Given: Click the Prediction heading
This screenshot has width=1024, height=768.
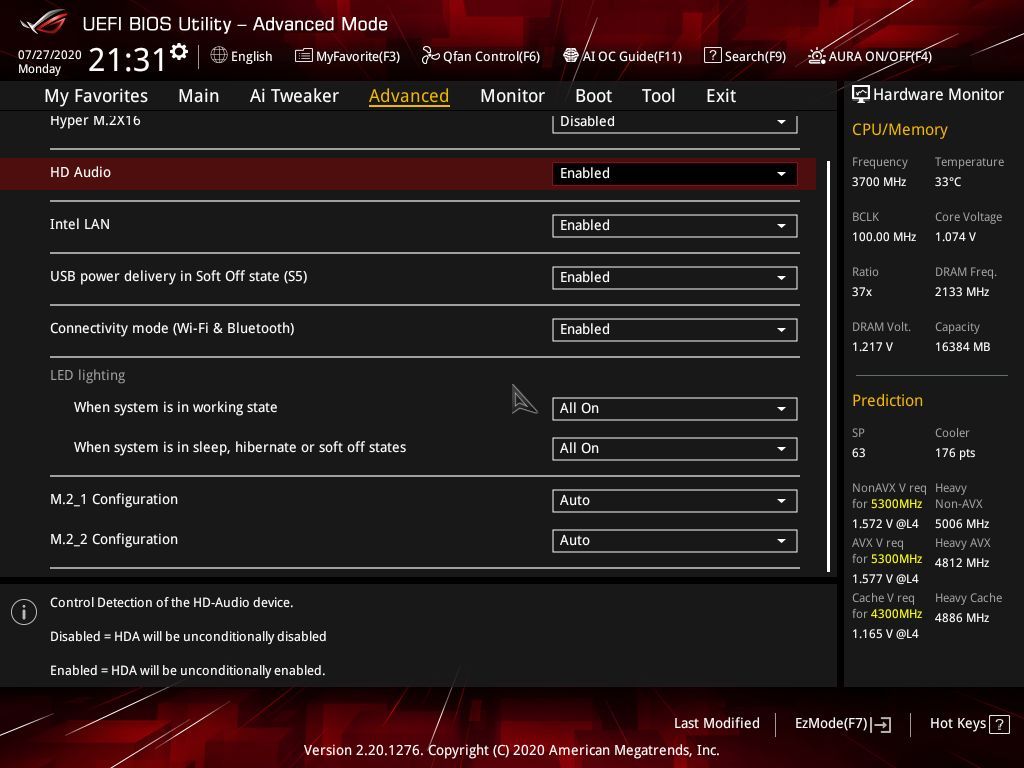Looking at the screenshot, I should pyautogui.click(x=887, y=400).
